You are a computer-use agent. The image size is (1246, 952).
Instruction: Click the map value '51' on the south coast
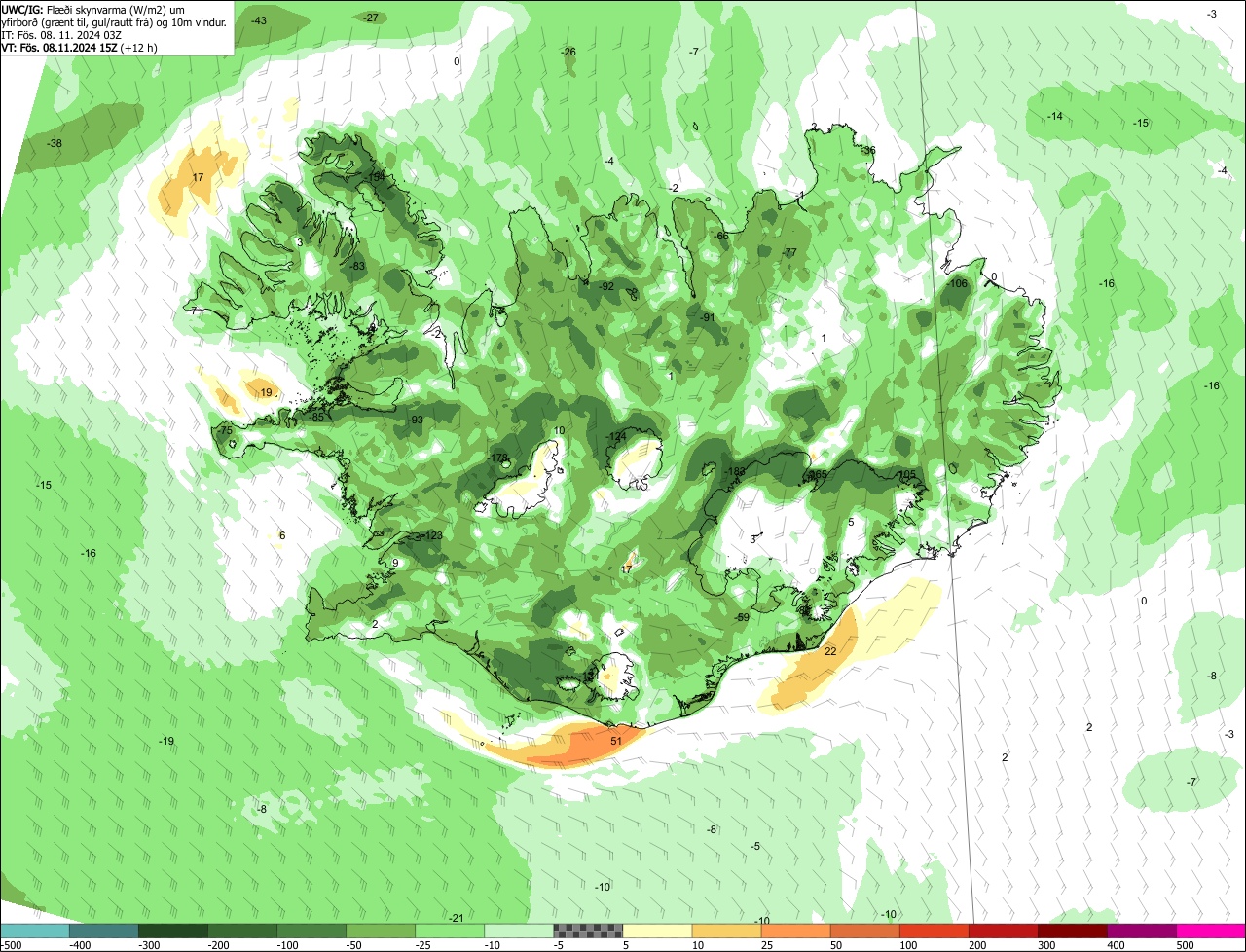click(616, 741)
